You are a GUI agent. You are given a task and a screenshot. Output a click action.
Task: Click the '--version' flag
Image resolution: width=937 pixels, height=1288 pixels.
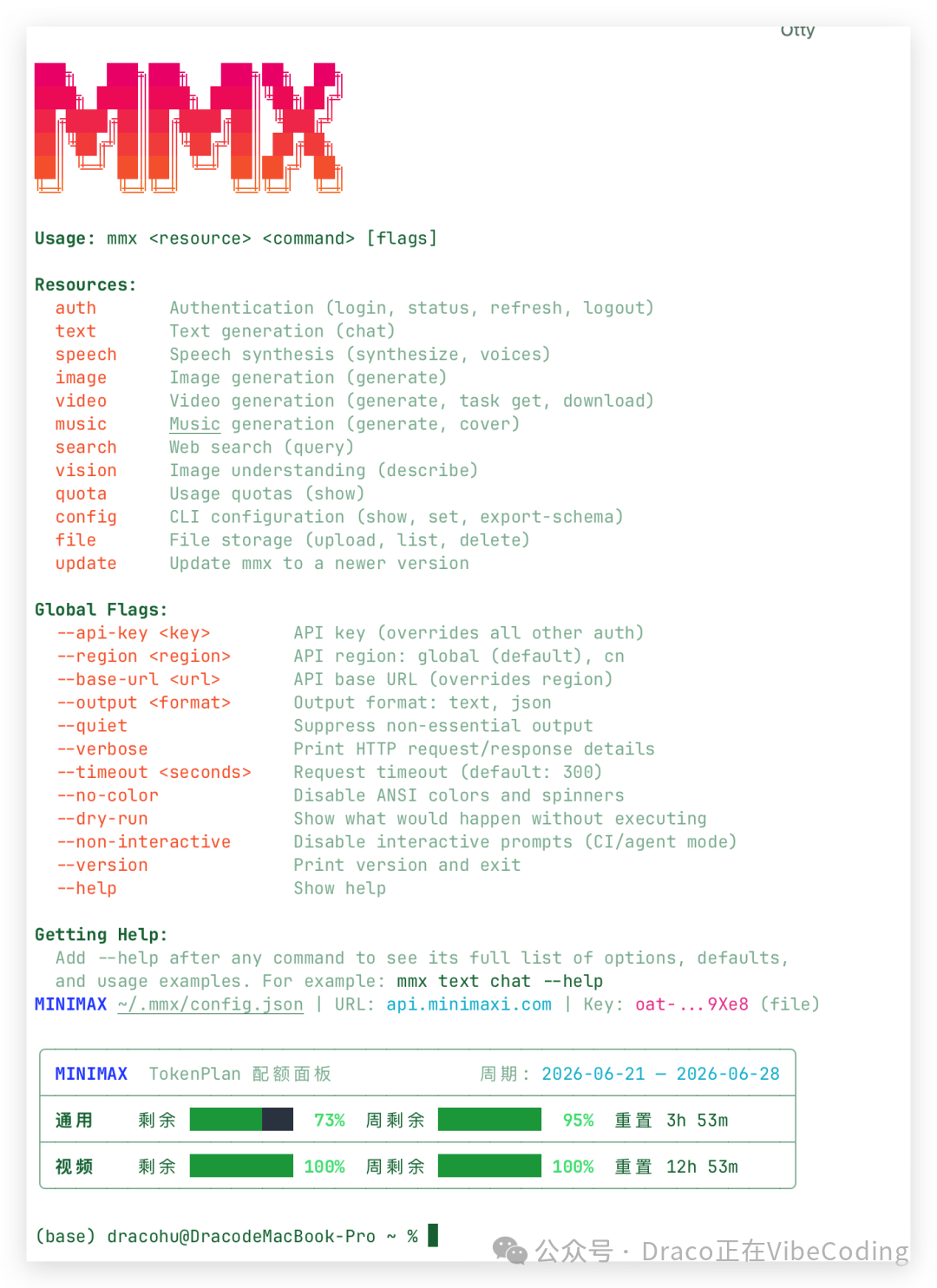pyautogui.click(x=102, y=866)
